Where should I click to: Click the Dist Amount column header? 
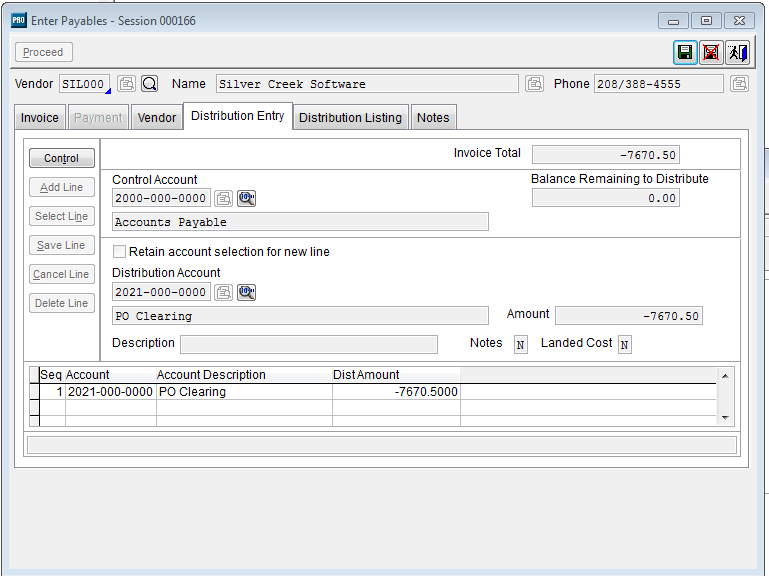click(396, 375)
